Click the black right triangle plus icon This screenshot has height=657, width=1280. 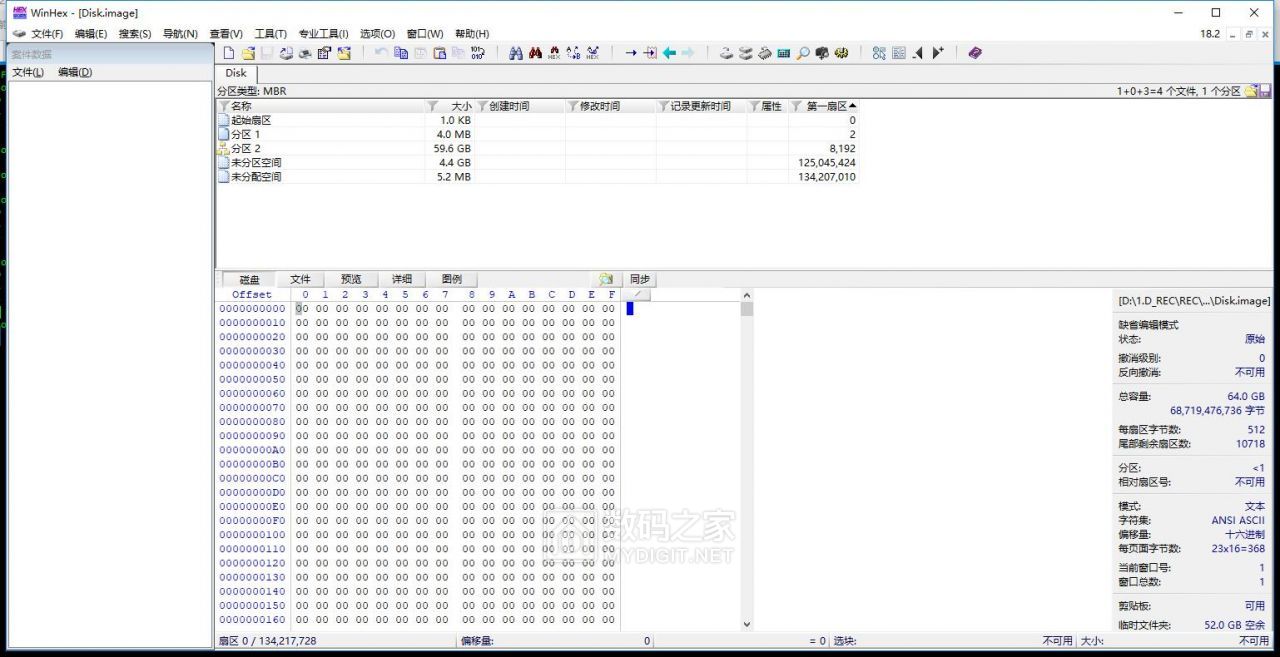[937, 53]
